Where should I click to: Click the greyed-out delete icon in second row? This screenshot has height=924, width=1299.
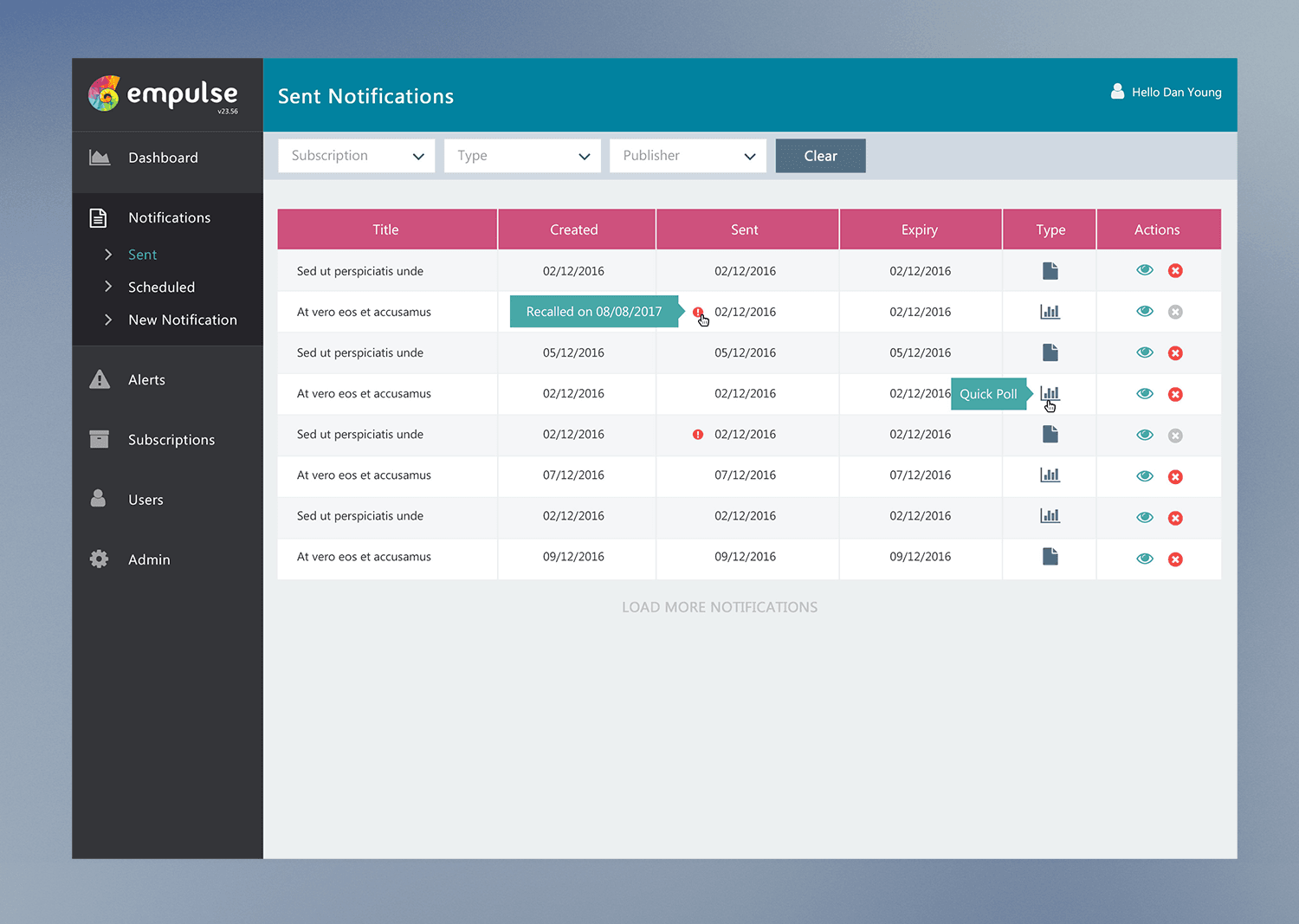tap(1175, 312)
